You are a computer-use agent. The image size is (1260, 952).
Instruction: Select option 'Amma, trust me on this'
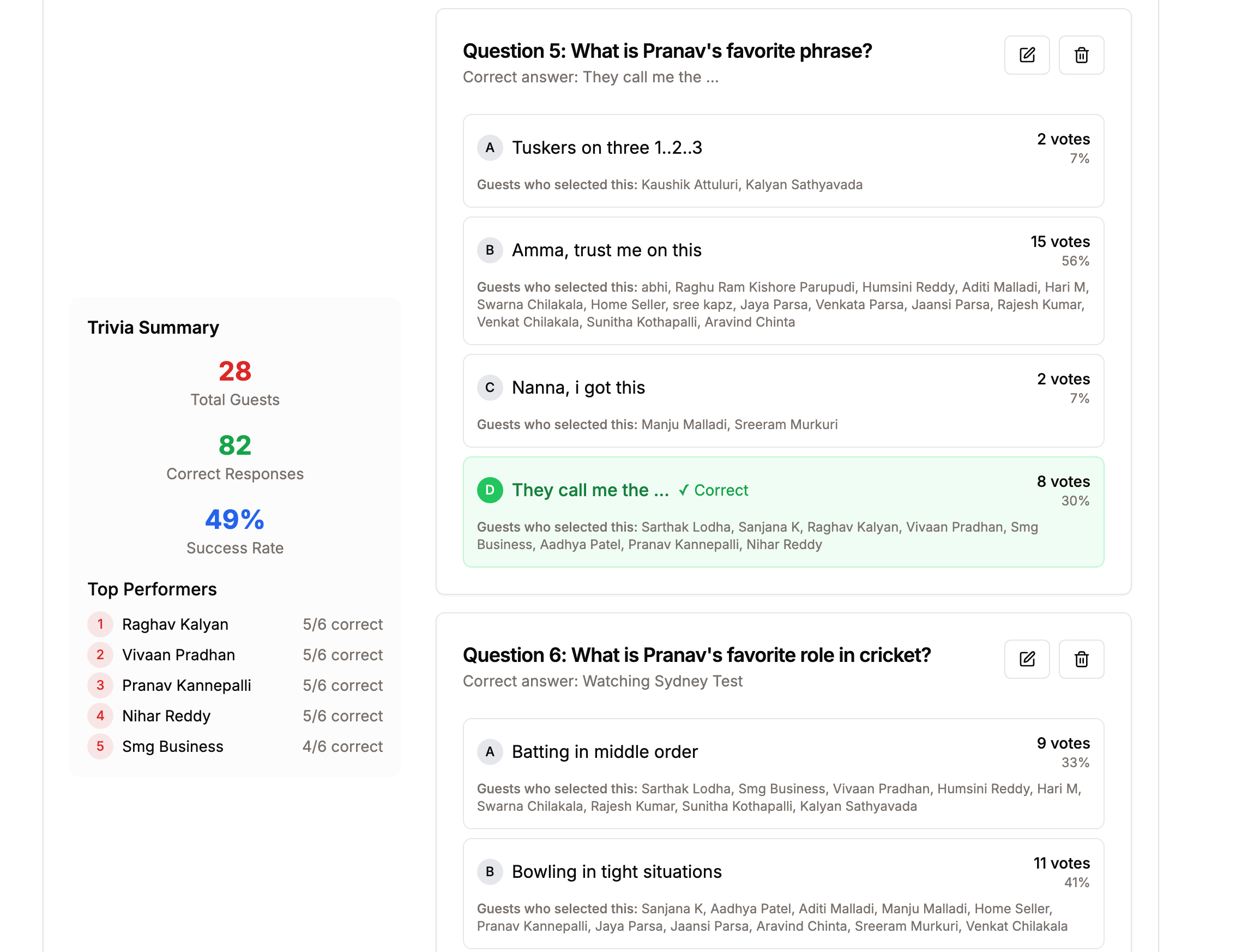606,250
